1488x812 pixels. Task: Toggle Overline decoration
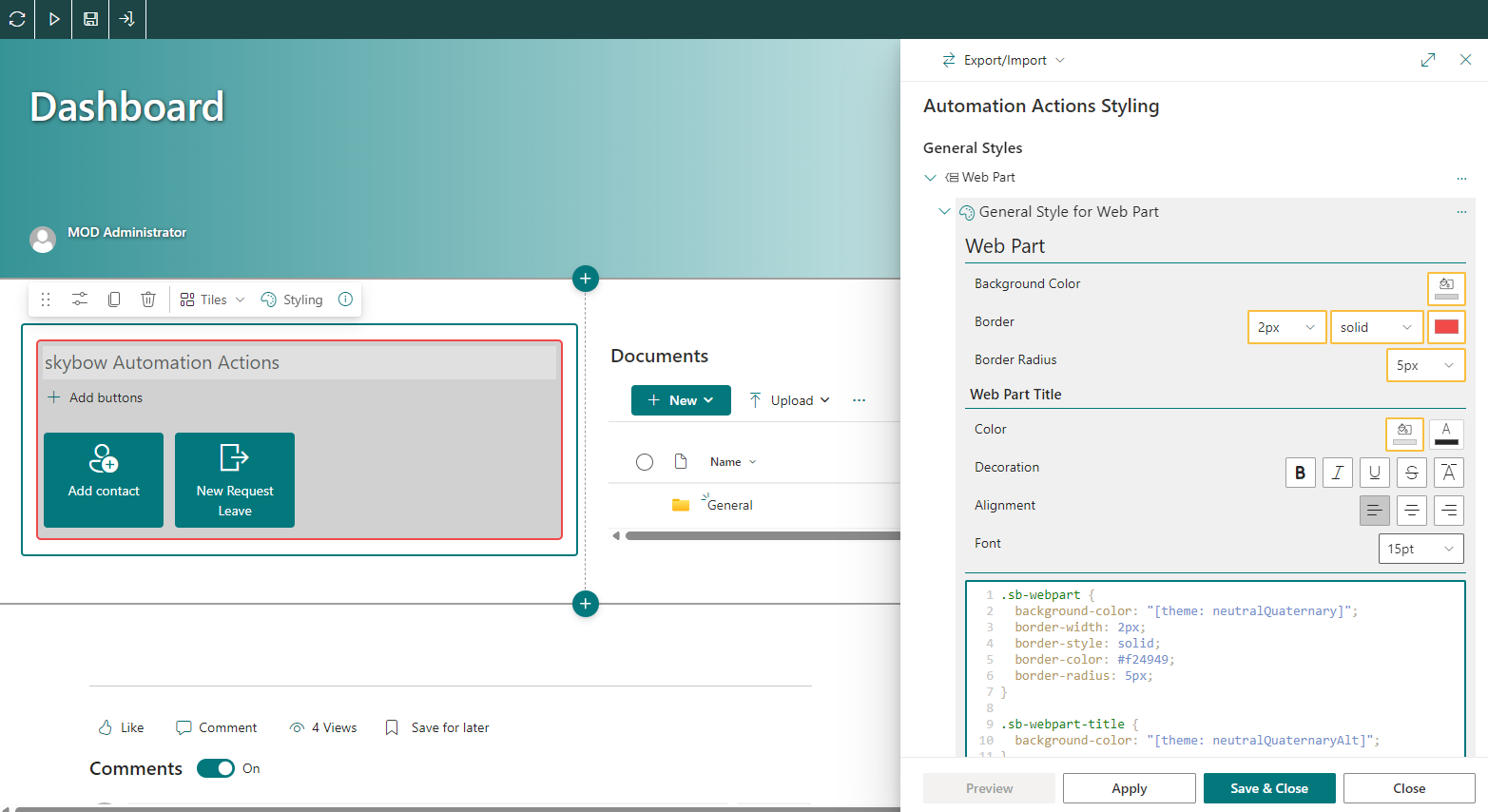tap(1448, 473)
